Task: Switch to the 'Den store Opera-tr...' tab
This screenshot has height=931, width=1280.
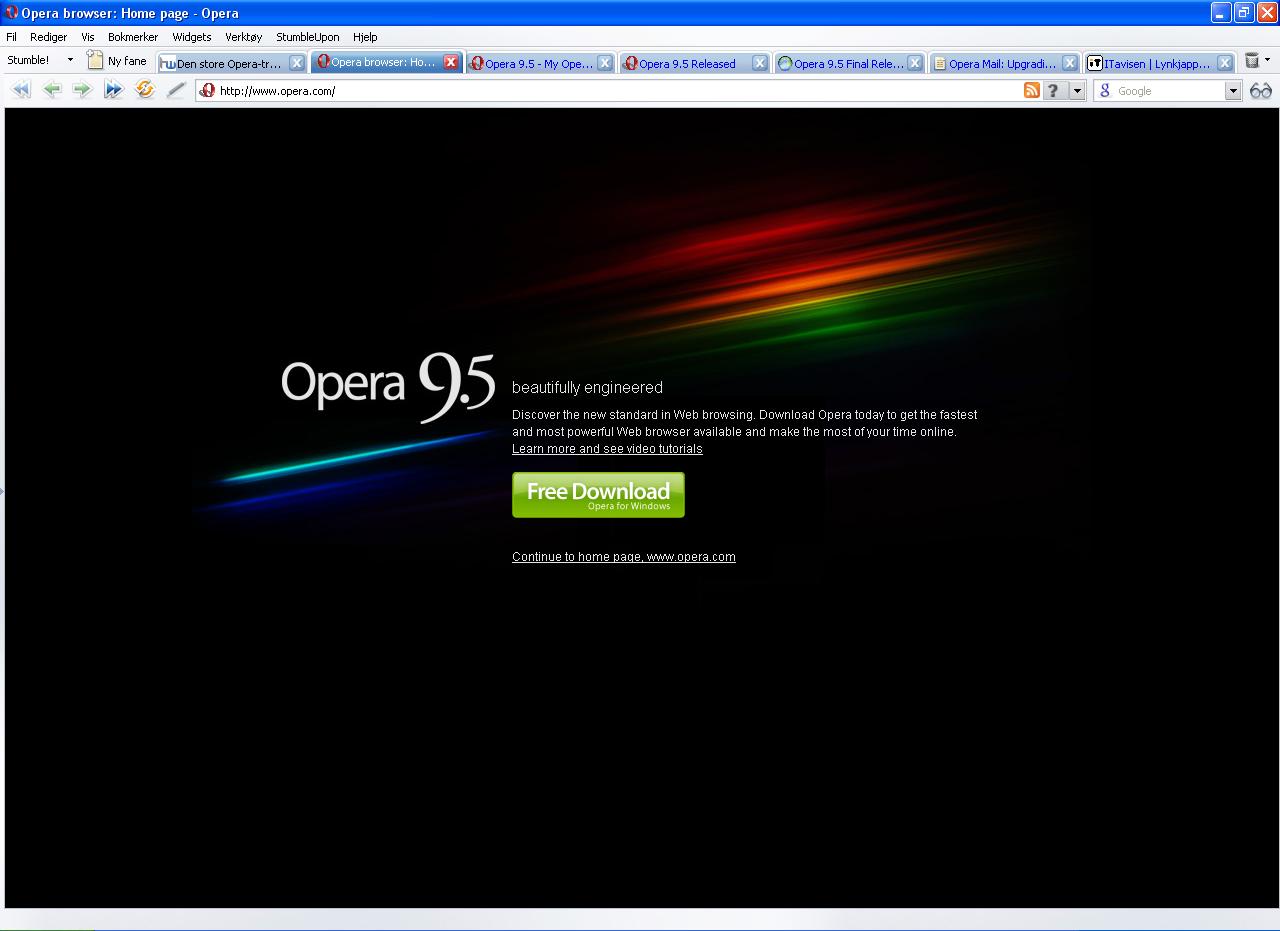Action: (232, 63)
